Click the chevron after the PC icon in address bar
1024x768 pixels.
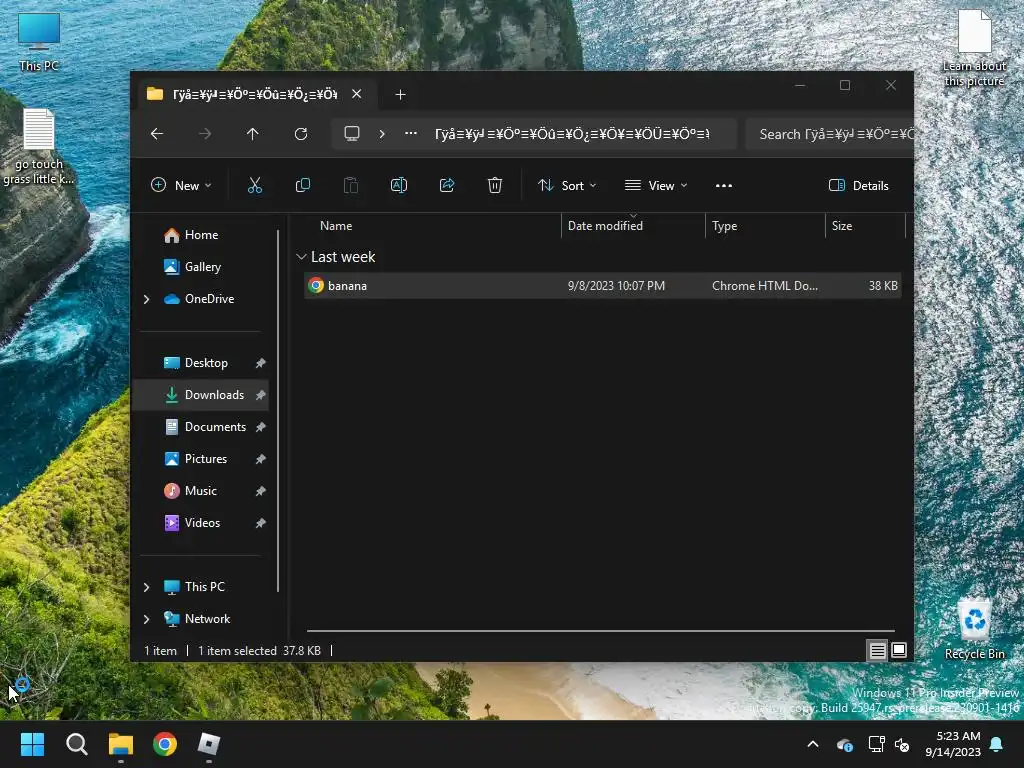[382, 134]
